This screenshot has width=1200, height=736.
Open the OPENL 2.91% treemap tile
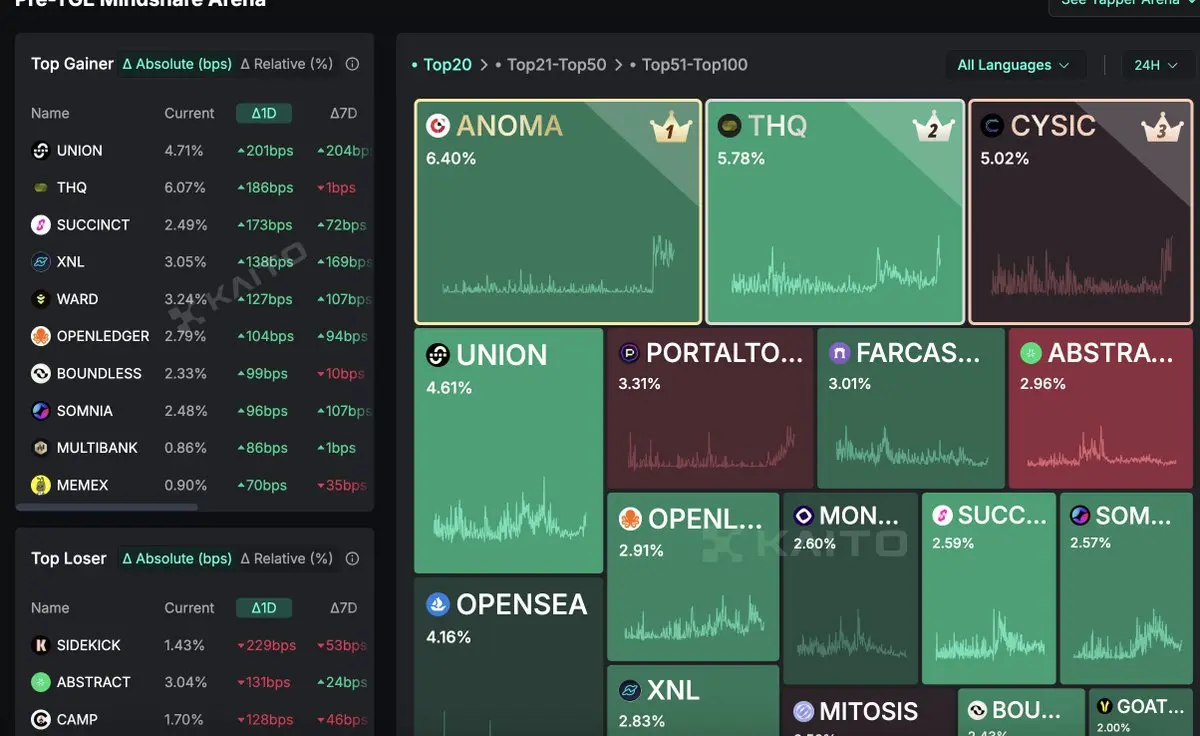pos(693,577)
